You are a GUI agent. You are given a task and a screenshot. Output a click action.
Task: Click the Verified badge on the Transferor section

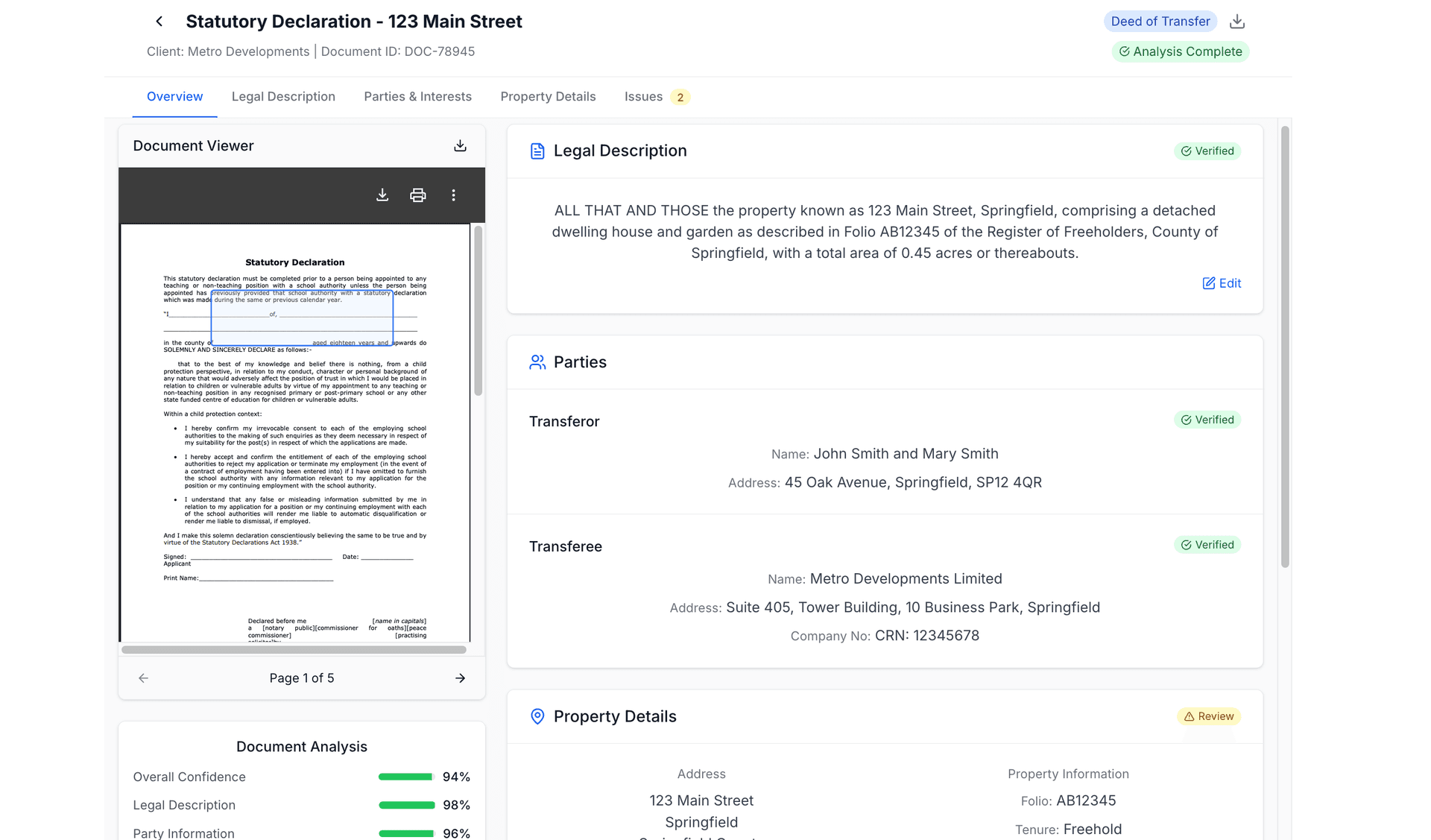[1207, 419]
